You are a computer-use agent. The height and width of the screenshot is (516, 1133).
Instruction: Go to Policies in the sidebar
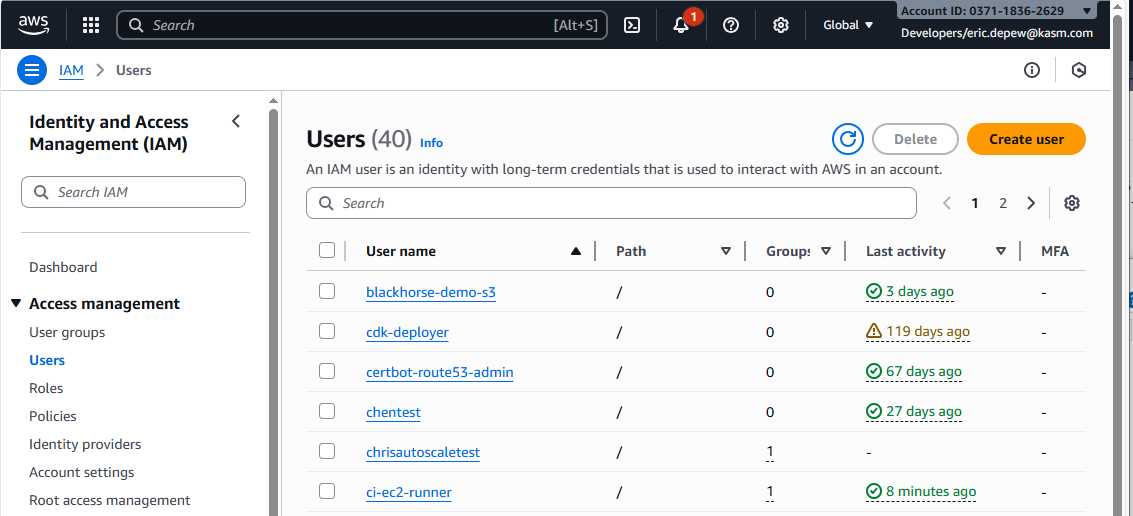pos(53,416)
